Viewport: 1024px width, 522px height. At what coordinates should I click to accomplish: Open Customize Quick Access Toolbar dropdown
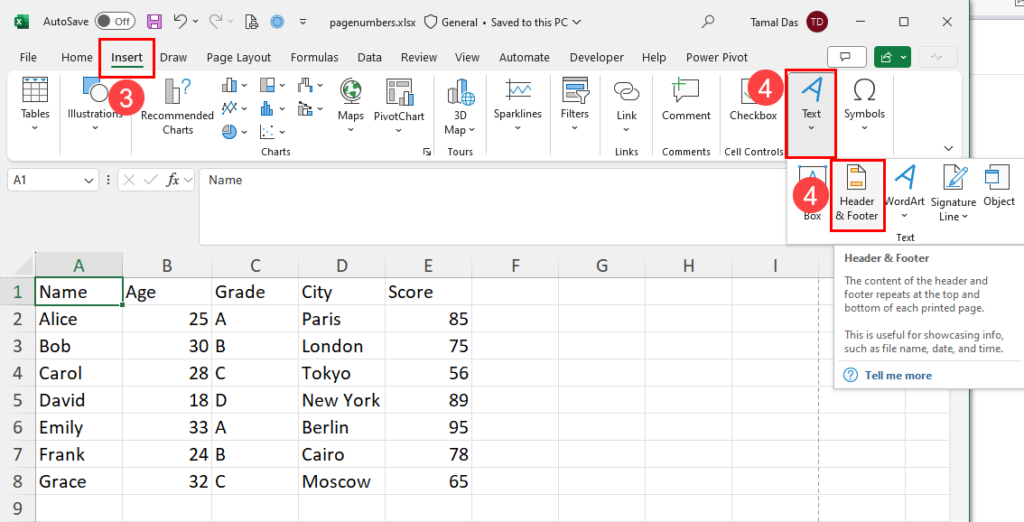pyautogui.click(x=303, y=22)
